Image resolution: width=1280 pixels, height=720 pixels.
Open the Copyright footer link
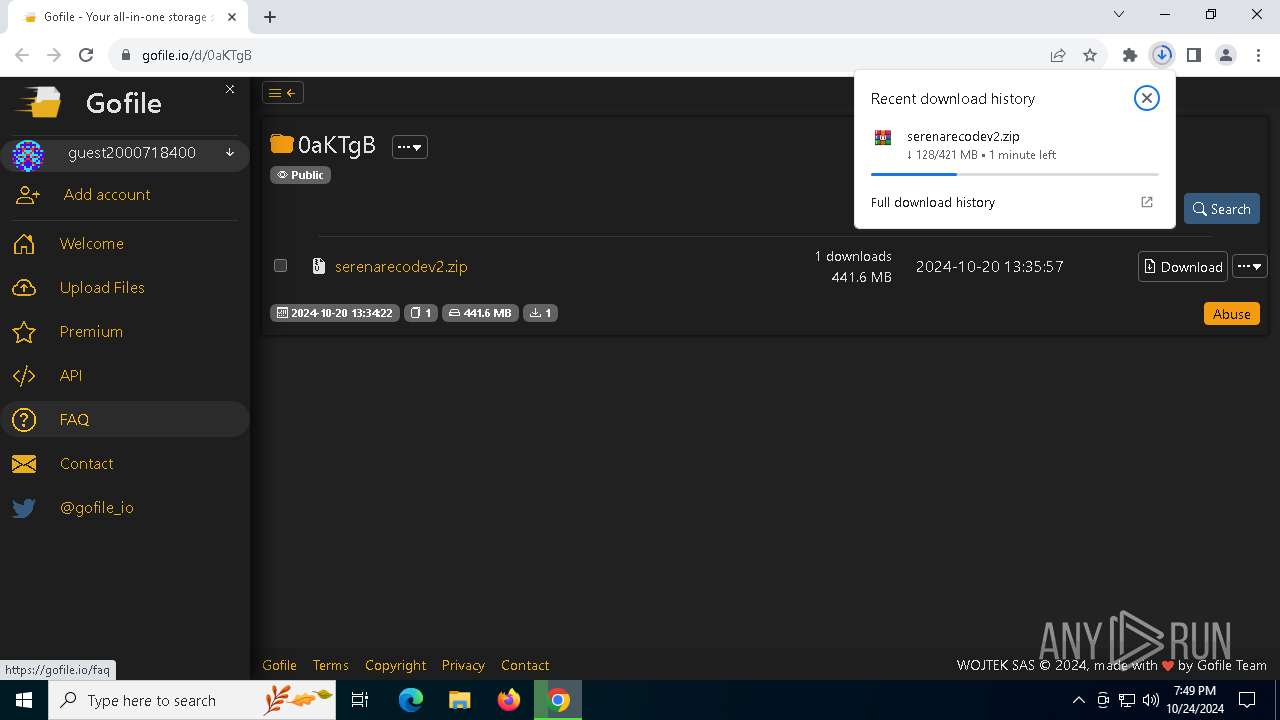pyautogui.click(x=395, y=665)
